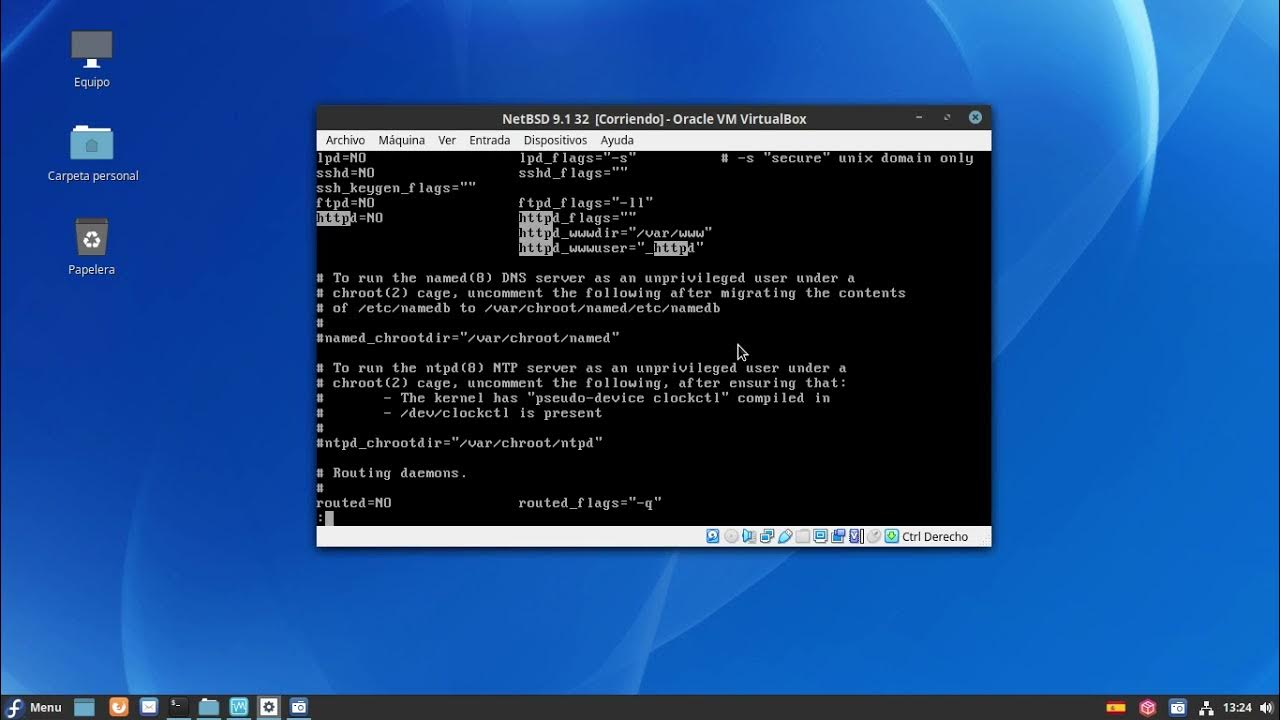Open the Dispositivos menu
This screenshot has height=720, width=1280.
coord(555,140)
